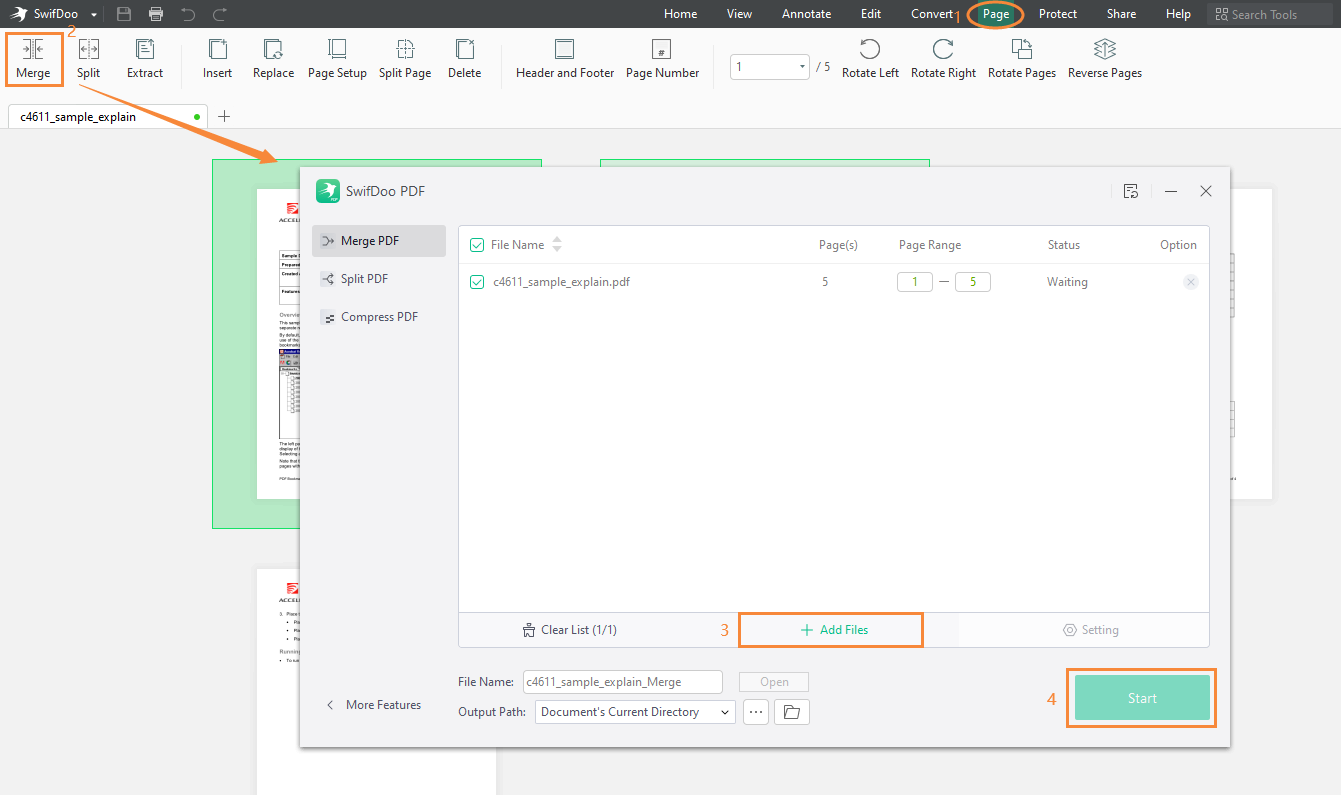The width and height of the screenshot is (1341, 795).
Task: Select the bottom-left page thumbnail behind the dialog
Action: click(x=278, y=682)
